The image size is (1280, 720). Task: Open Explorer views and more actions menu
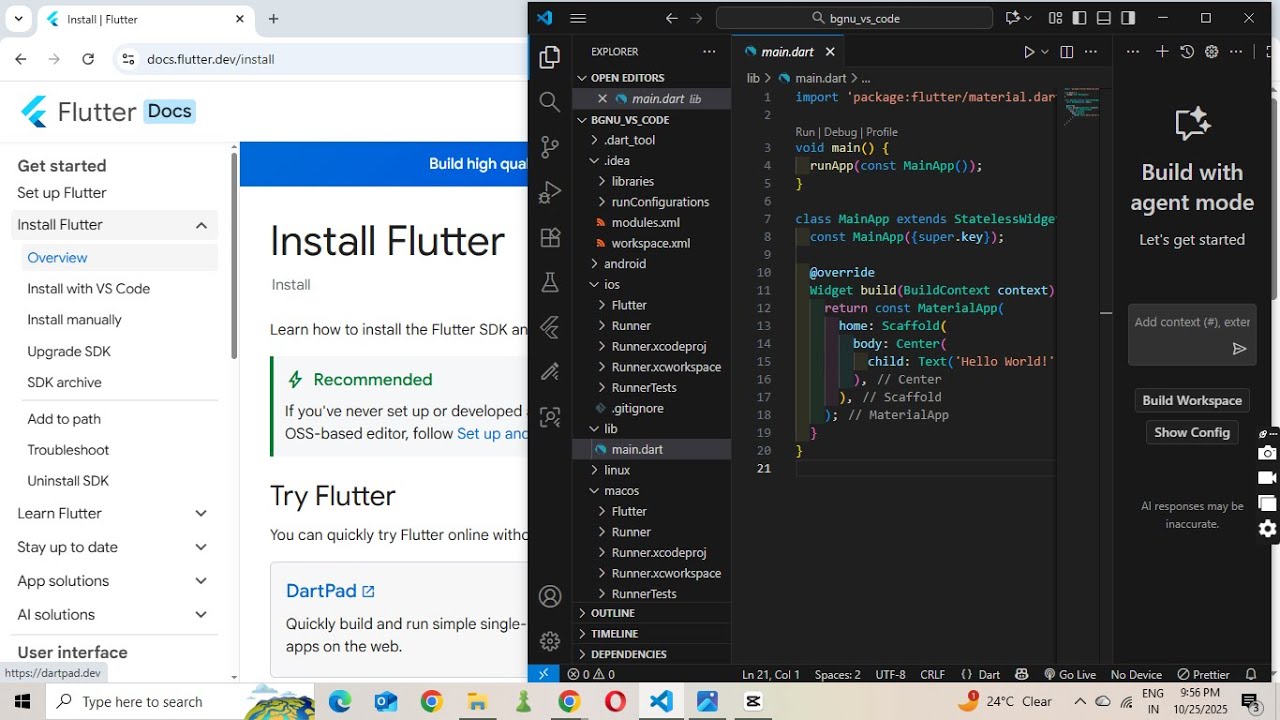coord(709,52)
